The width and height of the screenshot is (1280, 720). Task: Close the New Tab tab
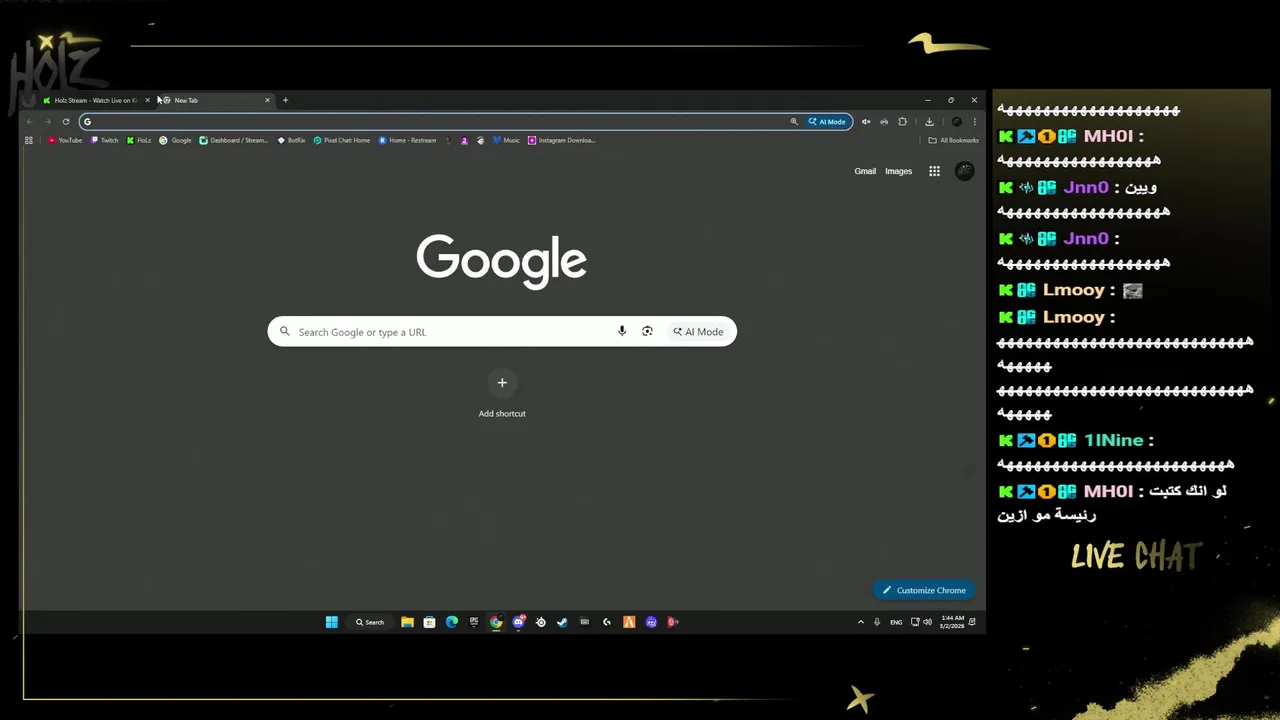(267, 100)
